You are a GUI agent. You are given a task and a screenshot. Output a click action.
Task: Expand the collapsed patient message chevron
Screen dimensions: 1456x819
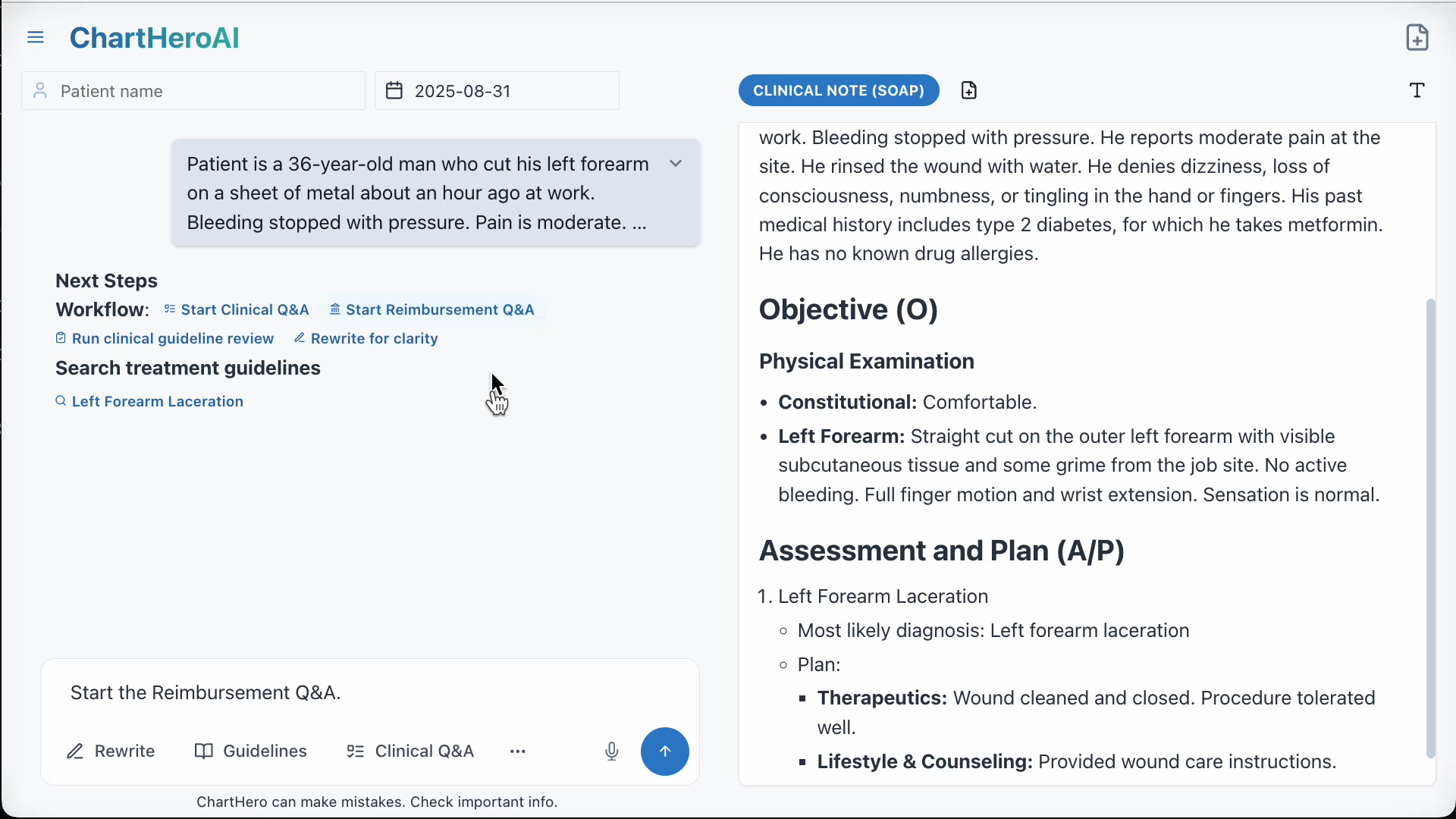[x=676, y=164]
